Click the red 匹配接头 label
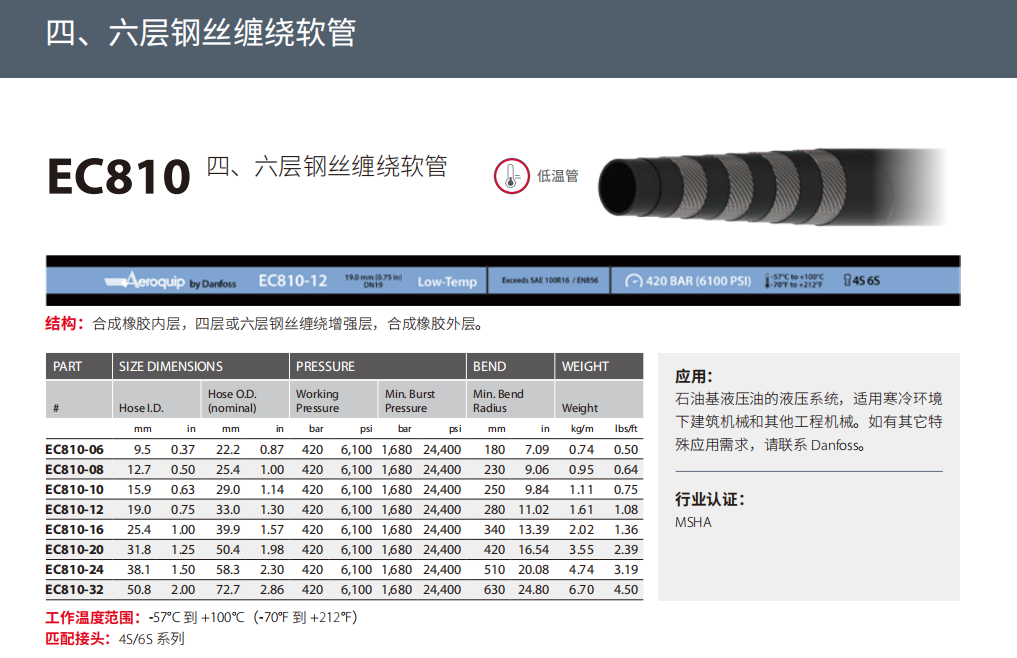Image resolution: width=1017 pixels, height=658 pixels. point(77,639)
